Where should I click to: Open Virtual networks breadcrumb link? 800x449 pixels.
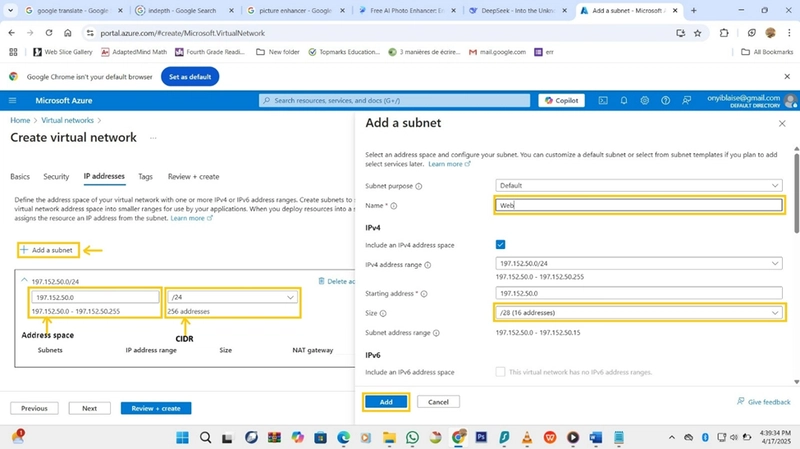click(67, 120)
